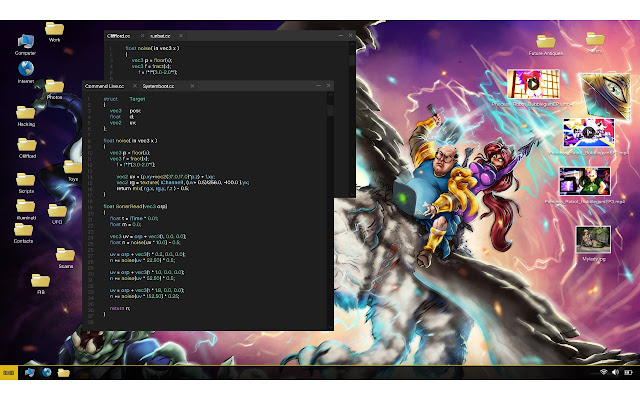This screenshot has height=400, width=640.
Task: Open the Scripts folder
Action: coord(26,180)
